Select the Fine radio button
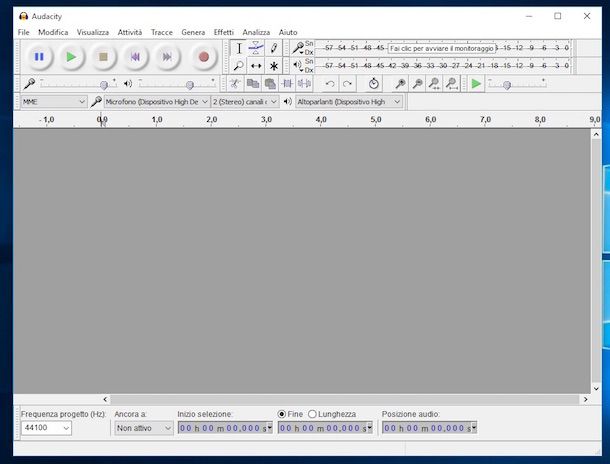Viewport: 610px width, 464px height. (x=282, y=414)
